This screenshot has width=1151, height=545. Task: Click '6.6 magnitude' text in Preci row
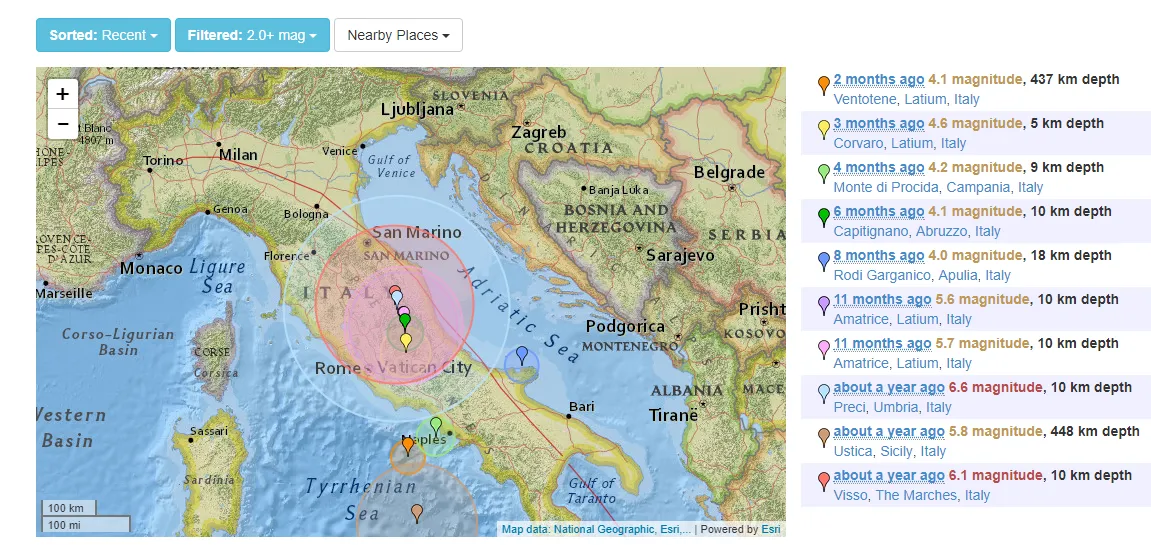[995, 388]
